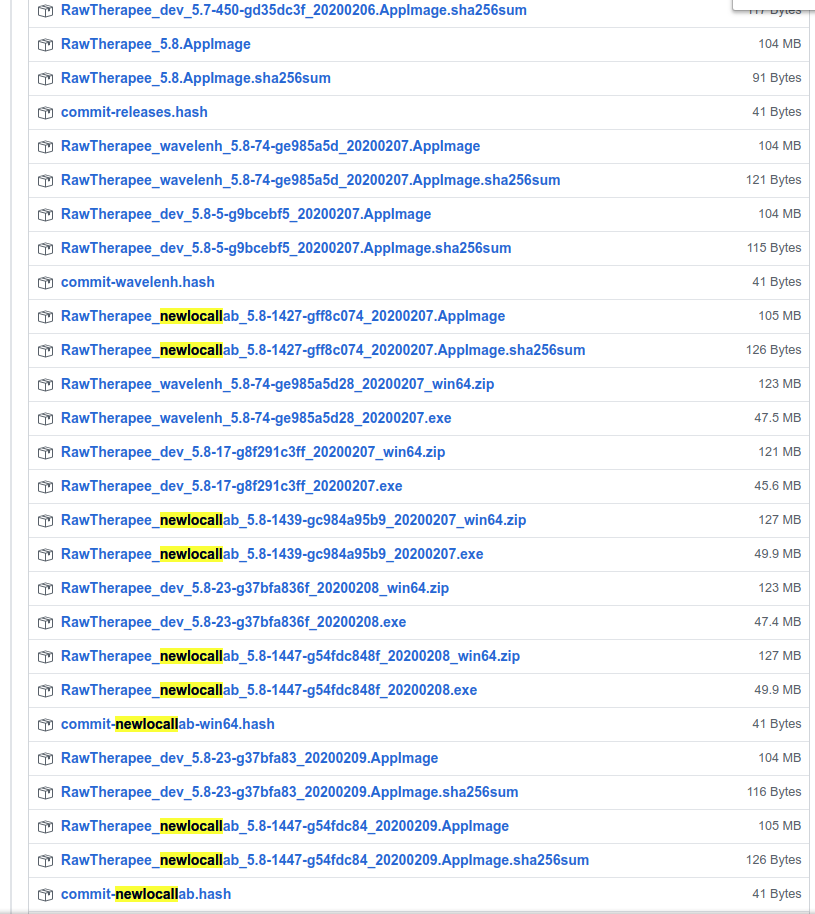Download newlocallab_5.8-1439-gc984a95b9_20200207.exe installer

pos(272,554)
